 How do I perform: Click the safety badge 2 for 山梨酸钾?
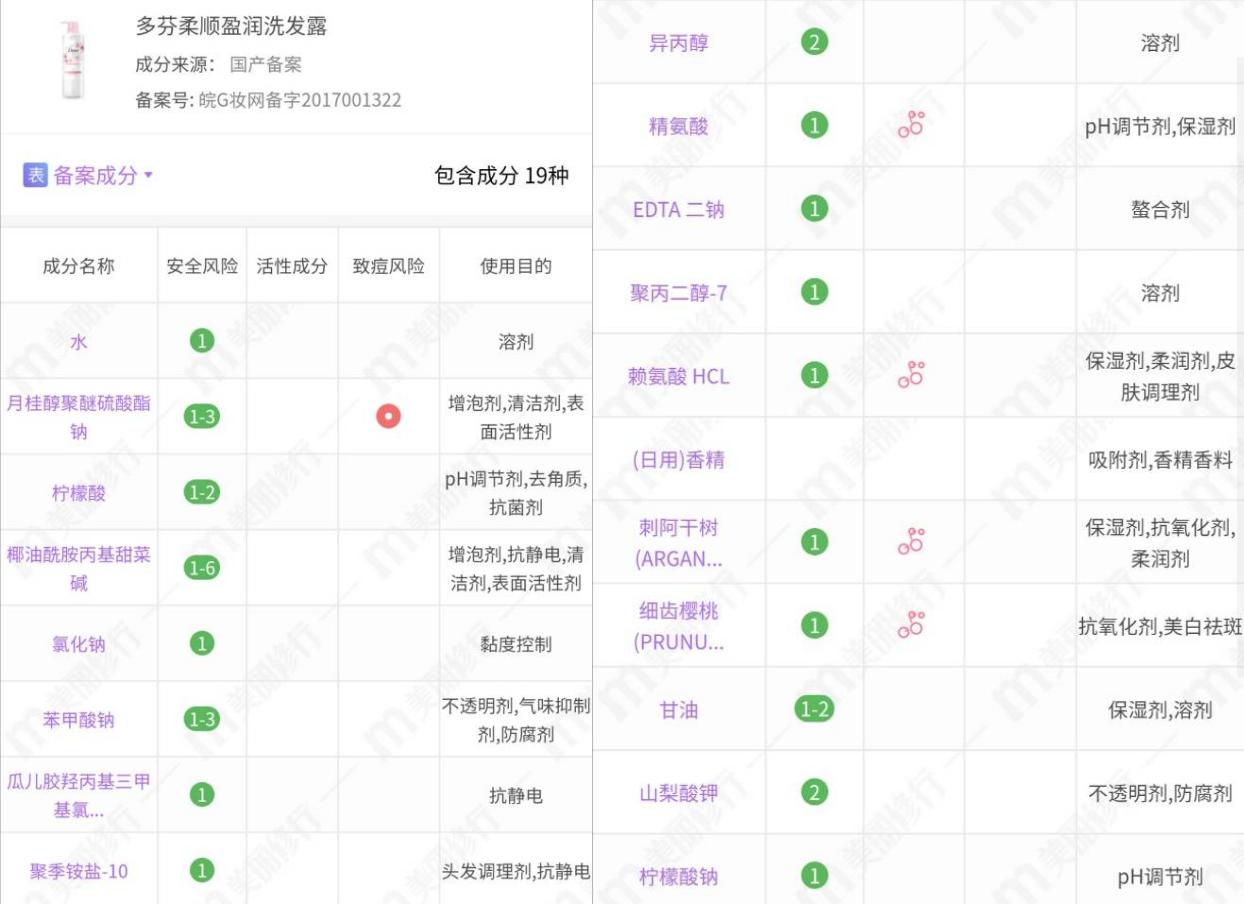[x=815, y=793]
